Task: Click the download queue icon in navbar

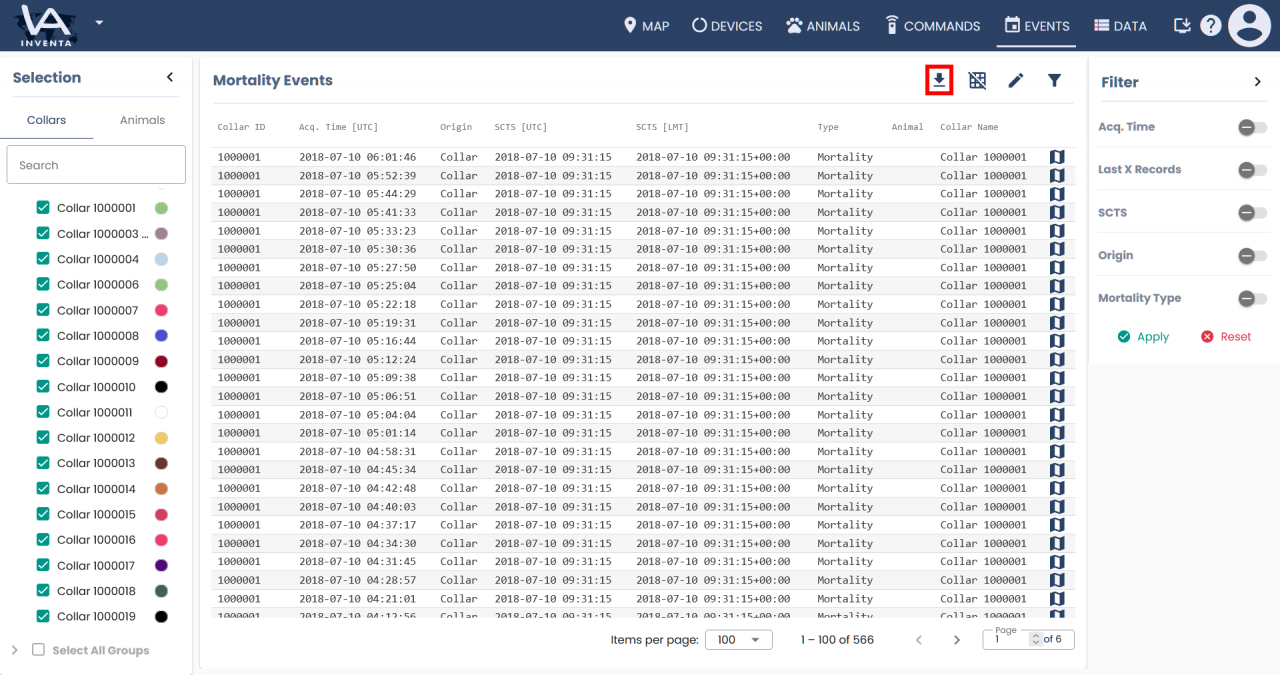Action: click(x=1182, y=26)
